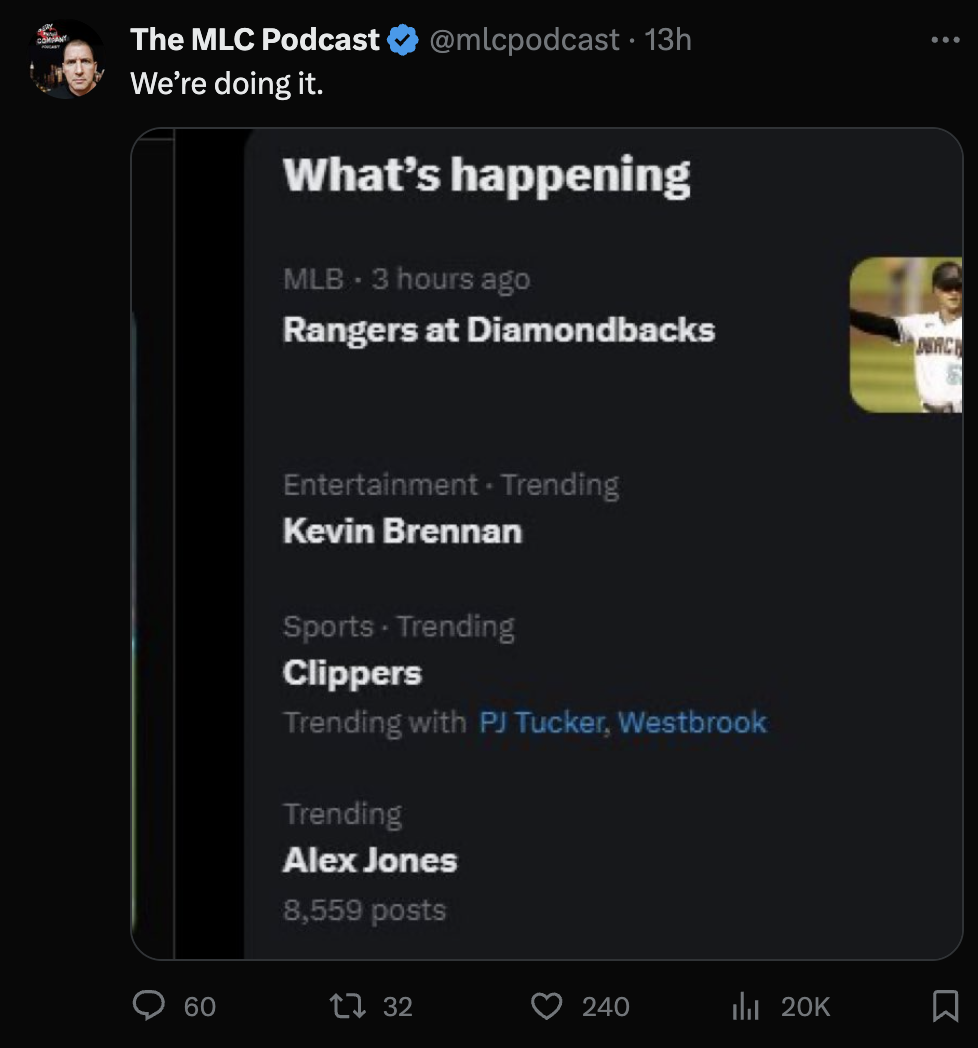978x1048 pixels.
Task: Open The MLC Podcast profile avatar
Action: (68, 60)
